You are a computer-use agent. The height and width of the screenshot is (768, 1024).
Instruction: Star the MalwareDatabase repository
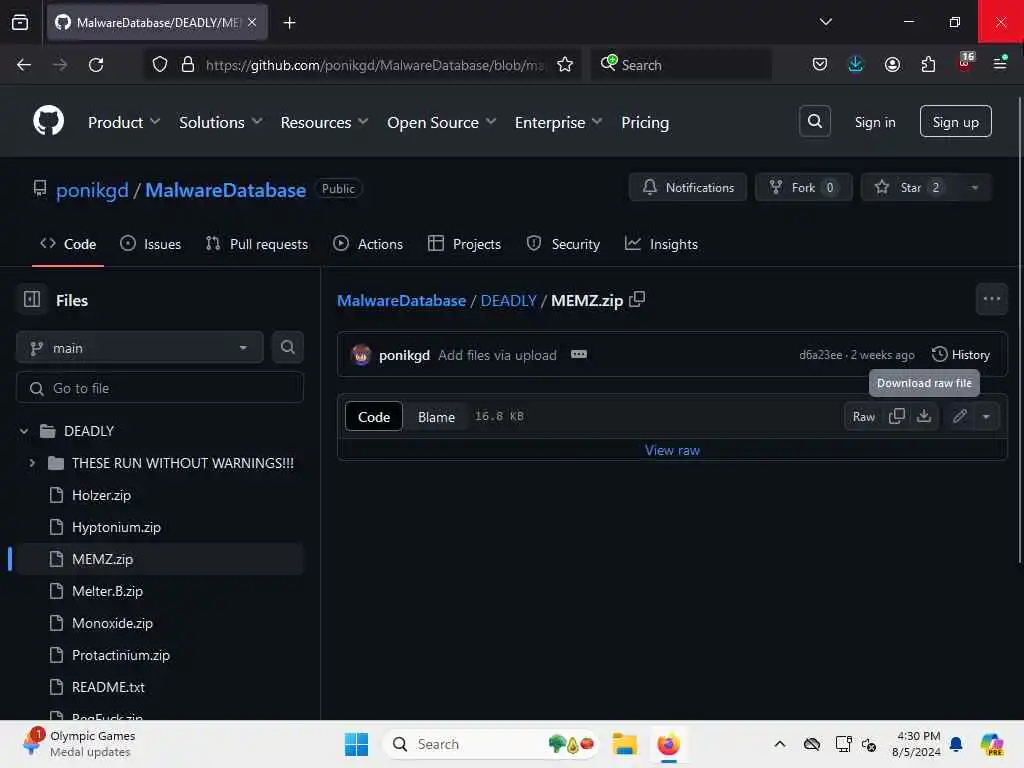click(909, 187)
